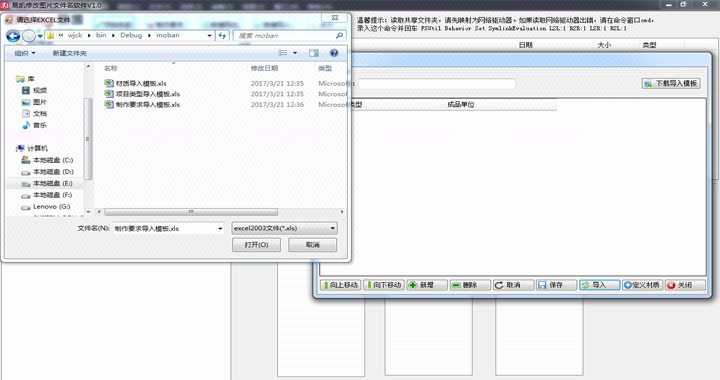Sort files by the 类型 column in the file dialog
The height and width of the screenshot is (380, 720).
click(325, 68)
